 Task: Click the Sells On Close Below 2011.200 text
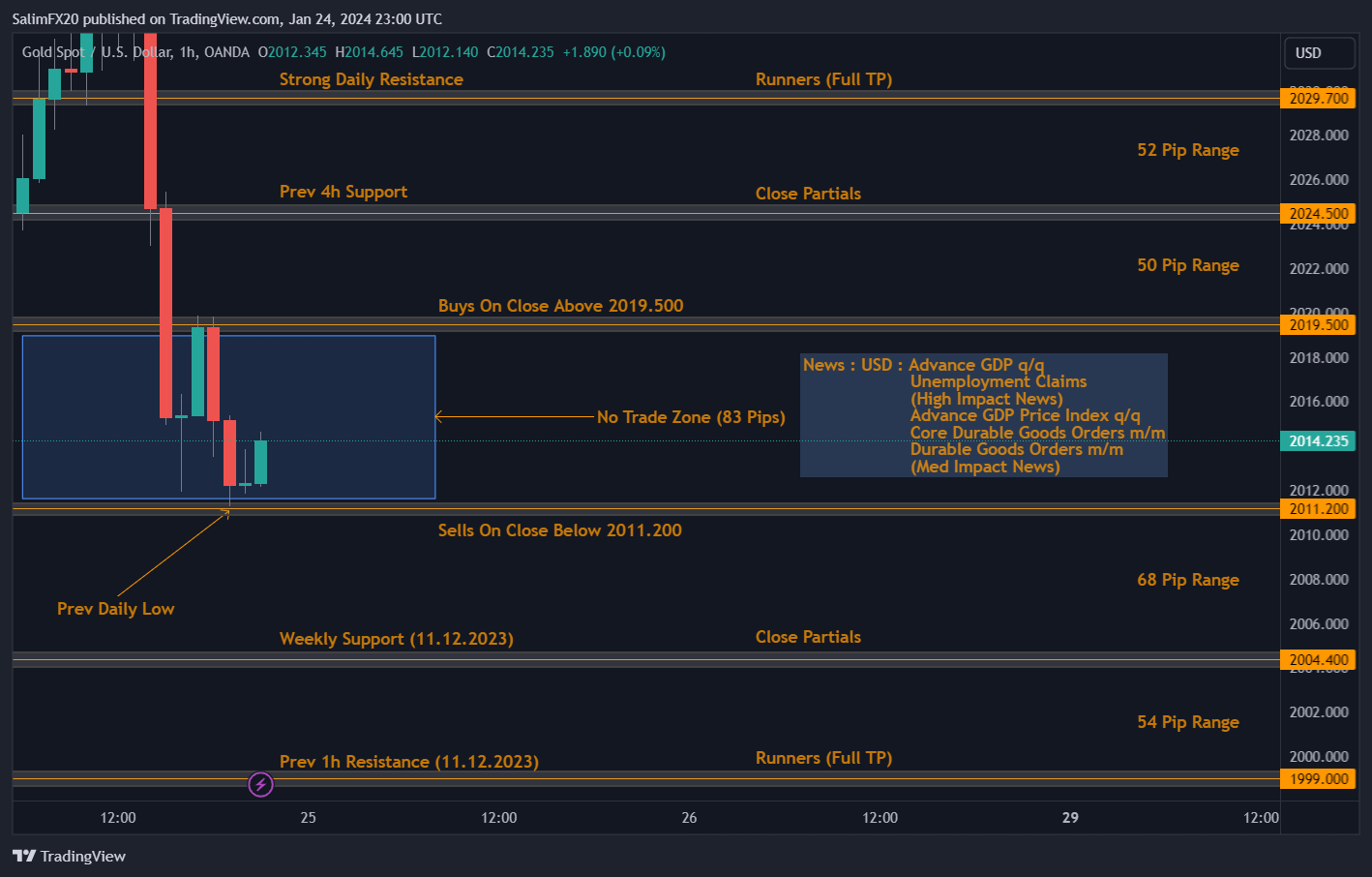(x=559, y=530)
